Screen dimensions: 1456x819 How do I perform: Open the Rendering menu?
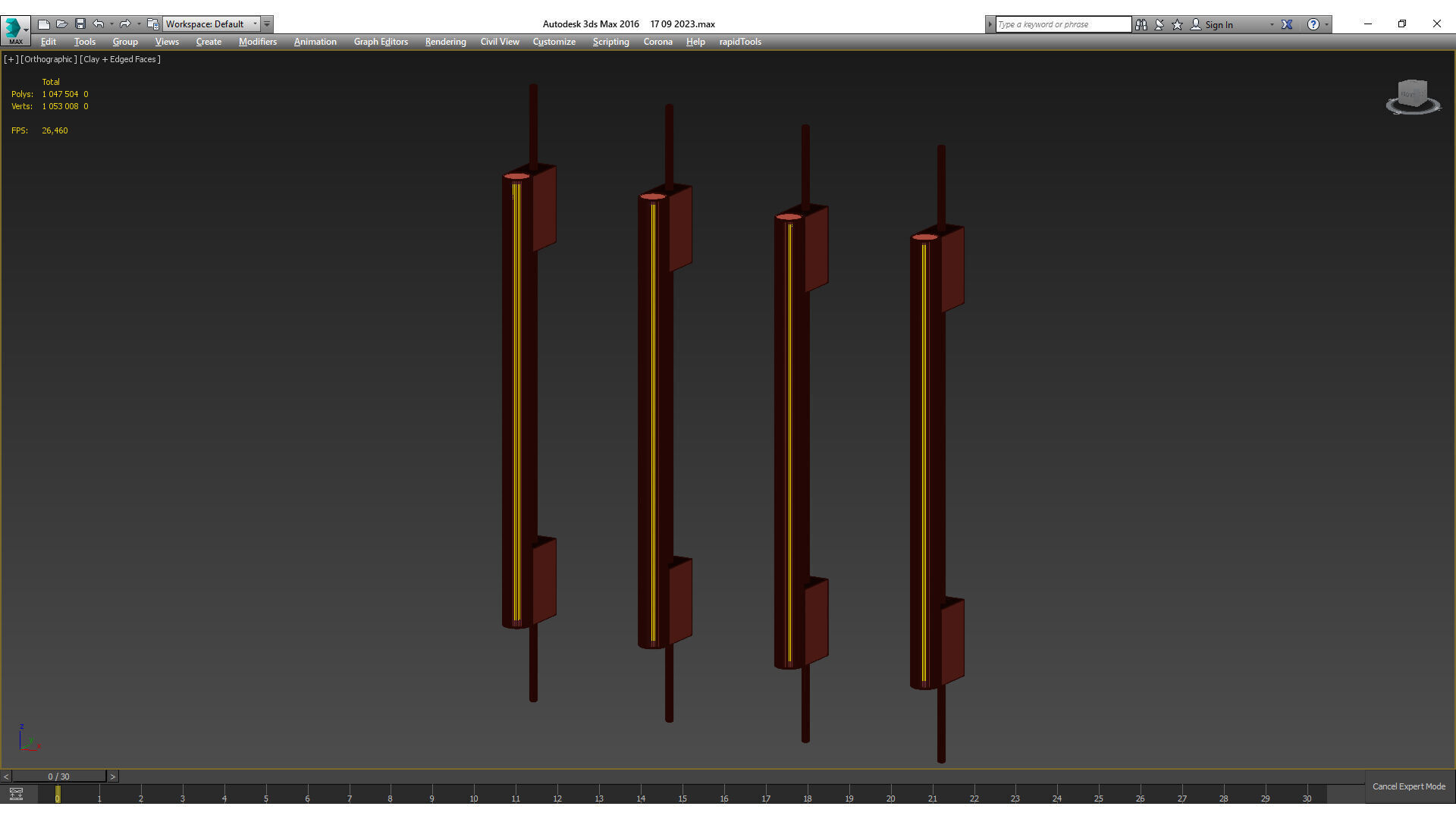[445, 42]
